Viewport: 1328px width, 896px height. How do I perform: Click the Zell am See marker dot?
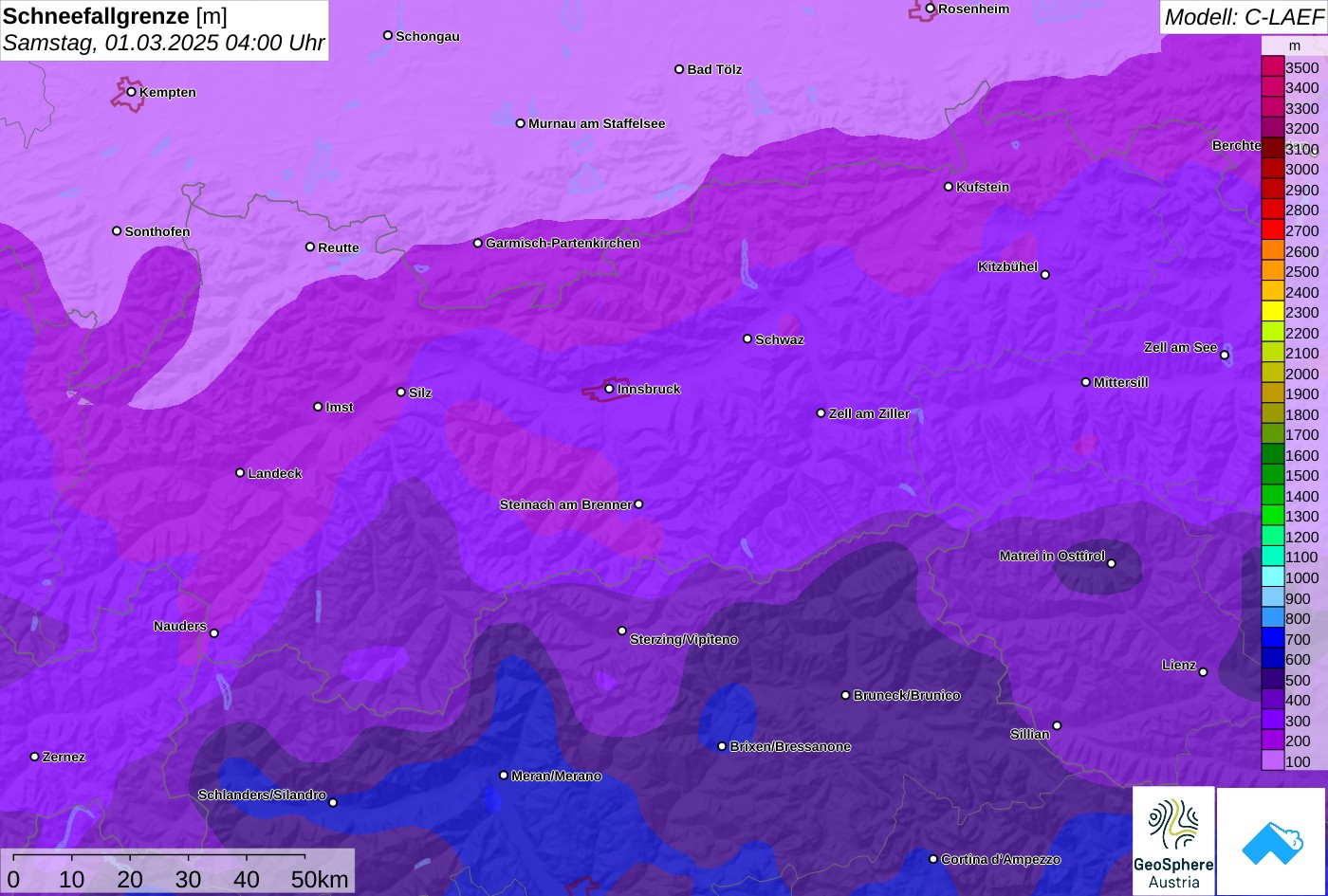click(1225, 356)
